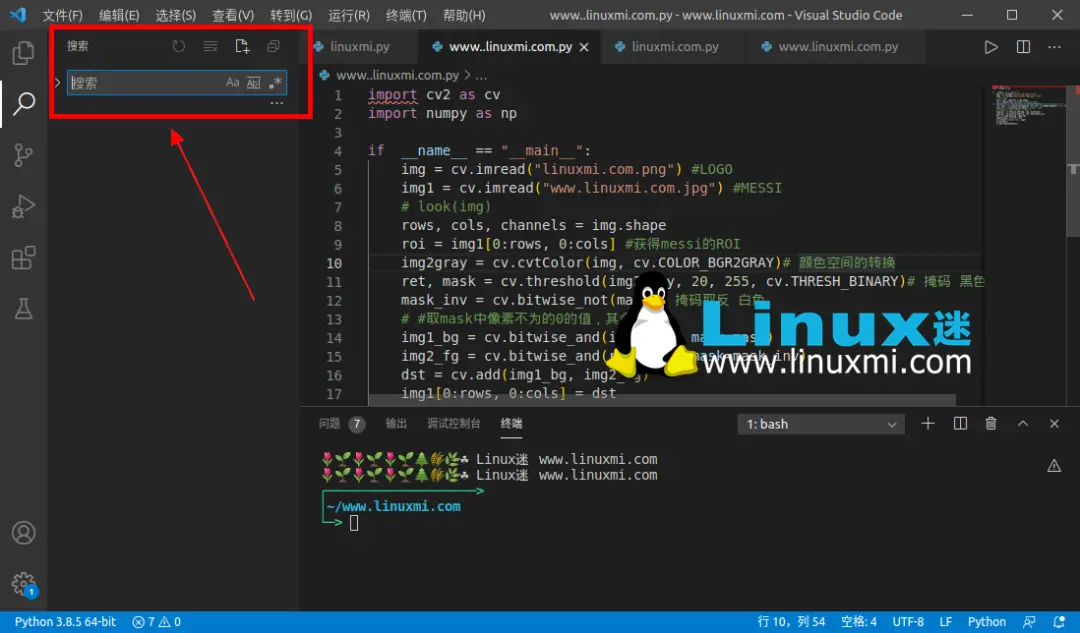
Task: Open the Extensions view
Action: point(23,258)
